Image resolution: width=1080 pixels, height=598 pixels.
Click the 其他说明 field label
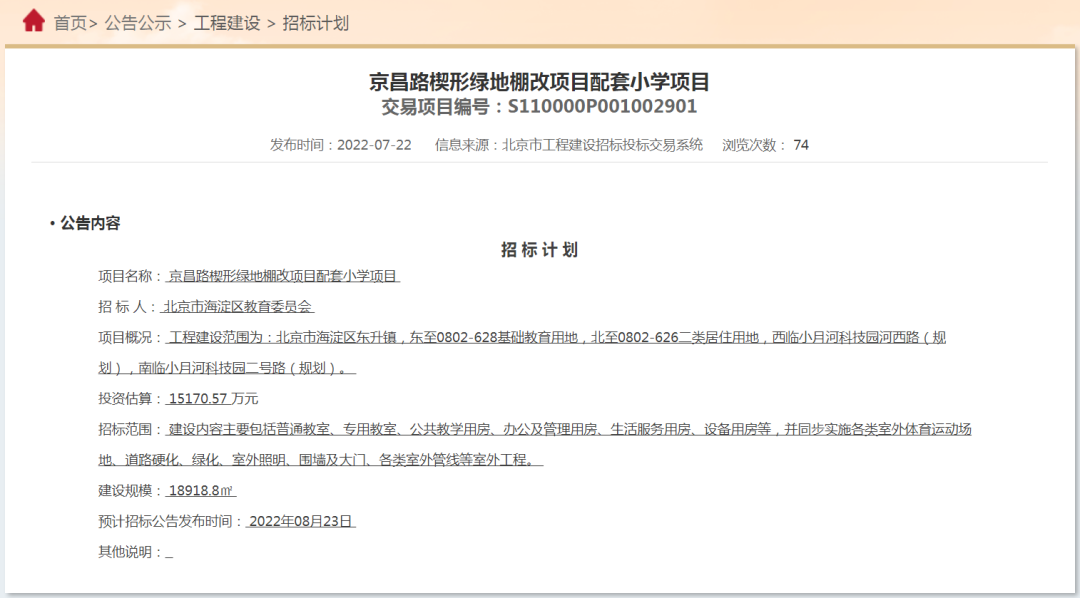(129, 552)
